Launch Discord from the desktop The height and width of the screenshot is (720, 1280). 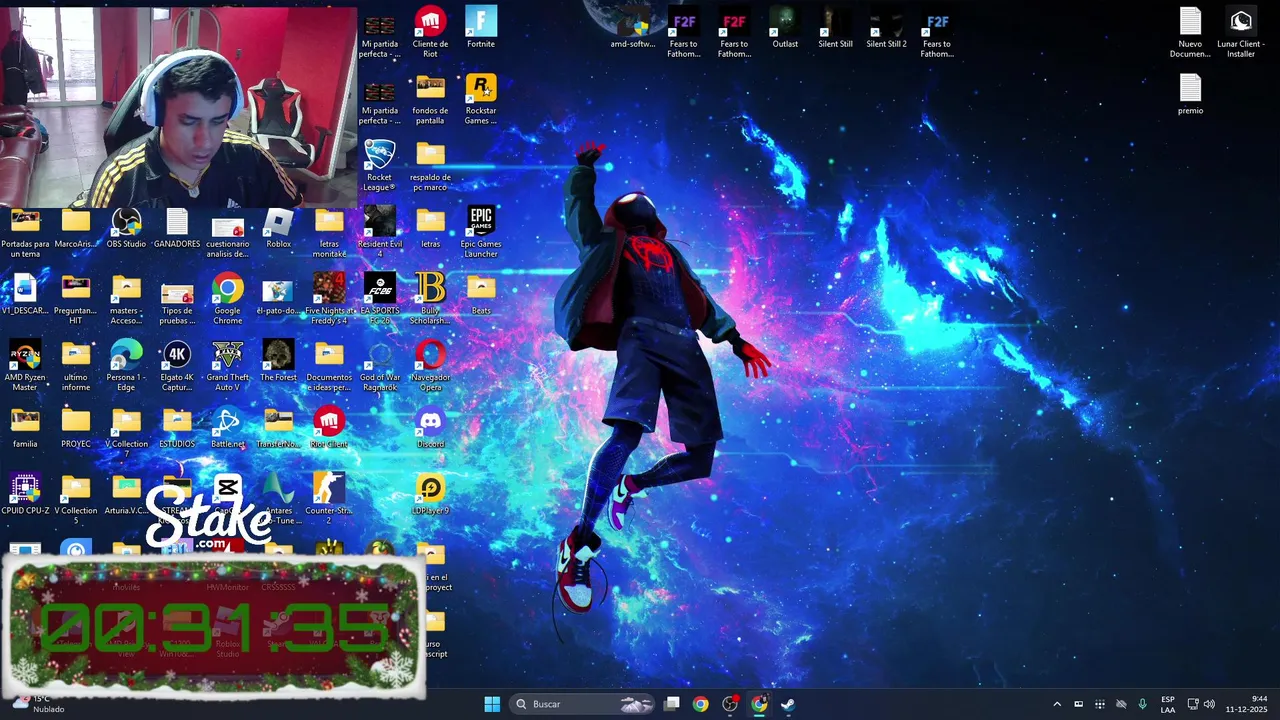pos(430,428)
